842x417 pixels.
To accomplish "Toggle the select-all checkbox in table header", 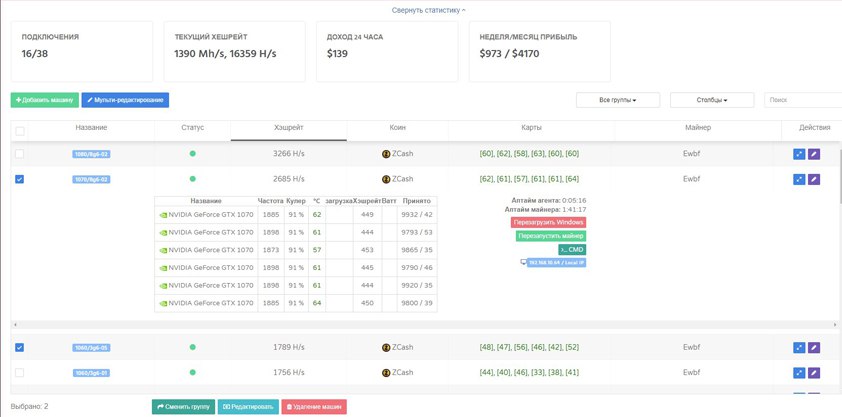I will [x=19, y=130].
